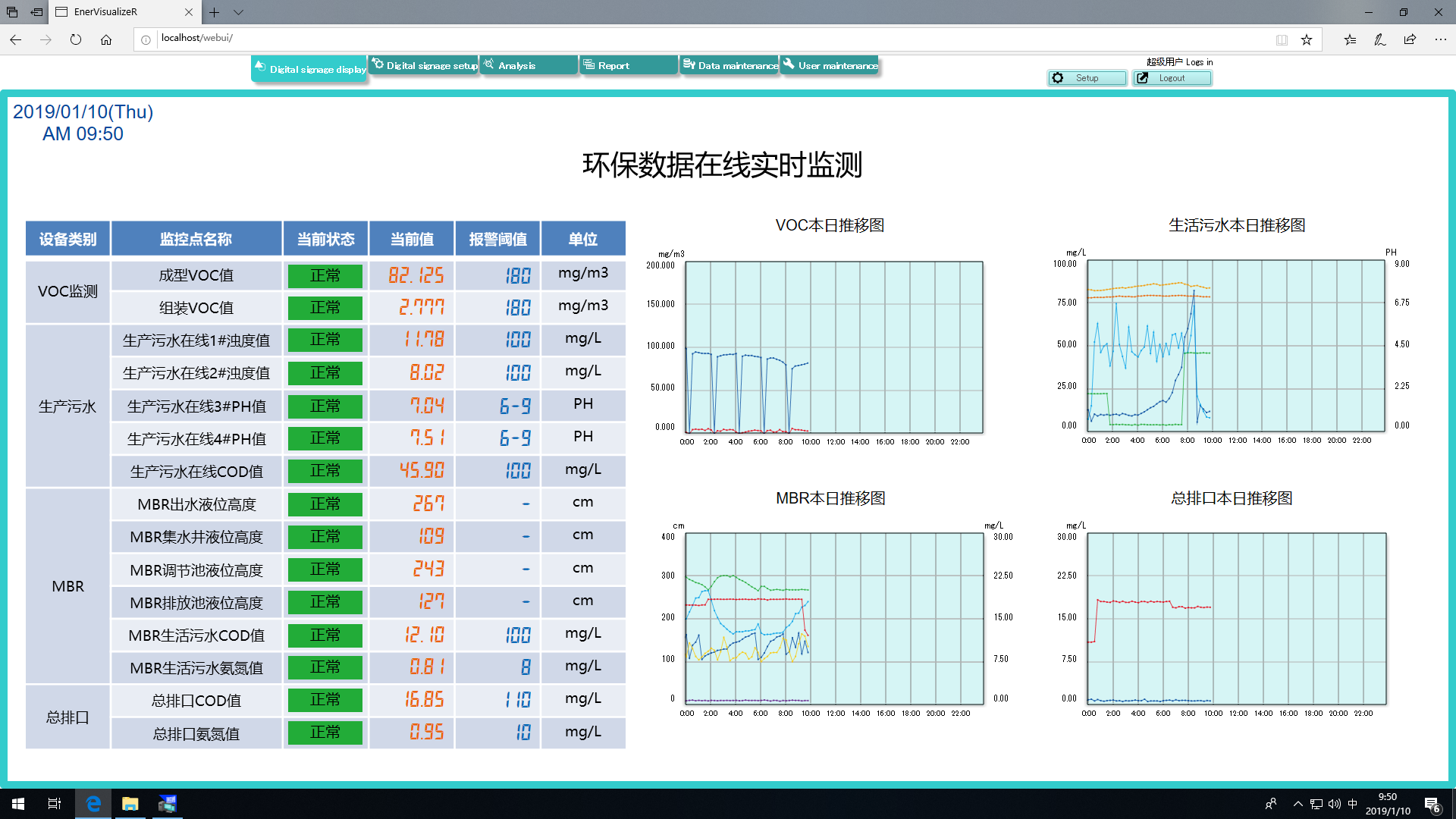Image resolution: width=1456 pixels, height=819 pixels.
Task: Click the share page icon
Action: pyautogui.click(x=1410, y=39)
